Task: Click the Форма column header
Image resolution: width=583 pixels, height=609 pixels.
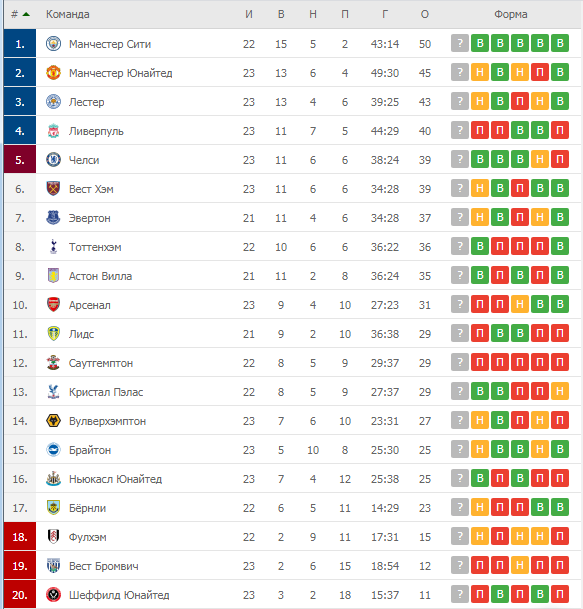Action: (x=510, y=14)
